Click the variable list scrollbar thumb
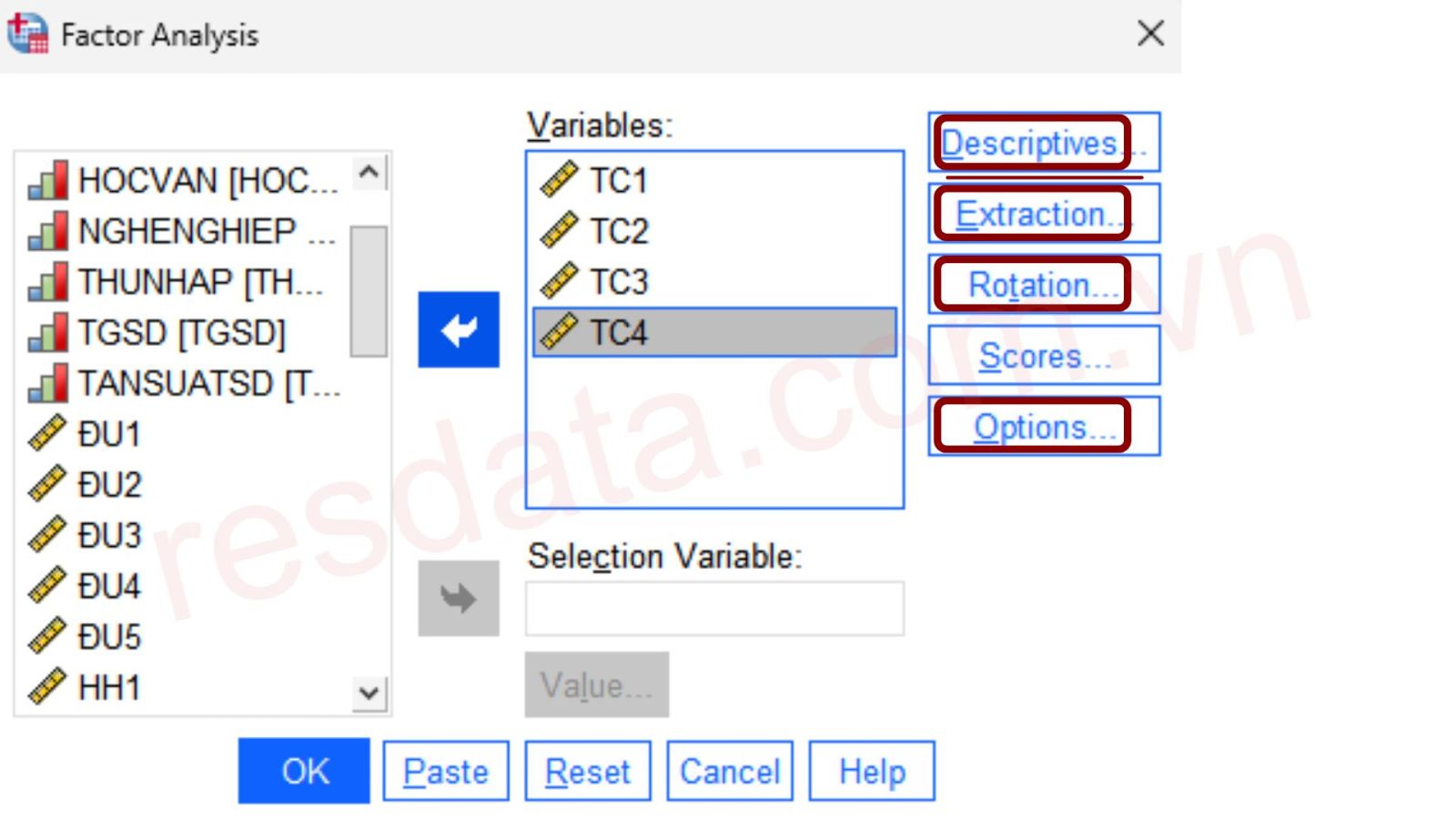1456x819 pixels. [x=369, y=291]
